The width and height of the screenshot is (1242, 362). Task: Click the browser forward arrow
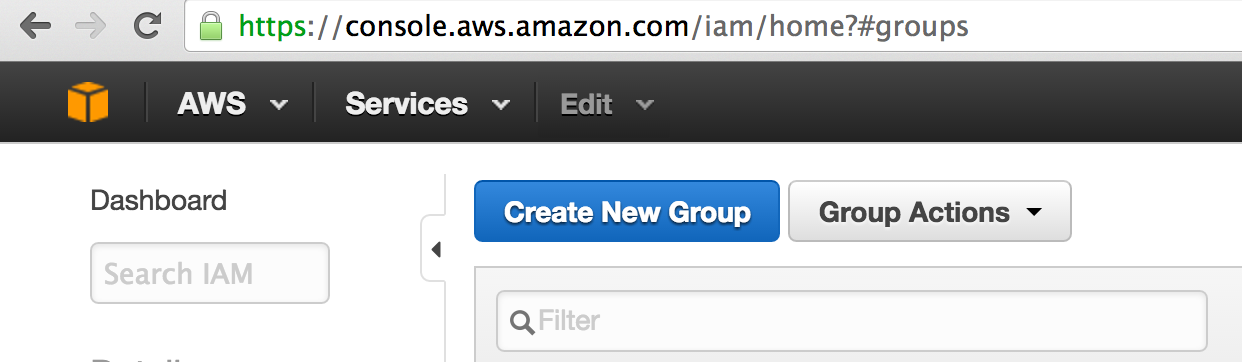[90, 26]
